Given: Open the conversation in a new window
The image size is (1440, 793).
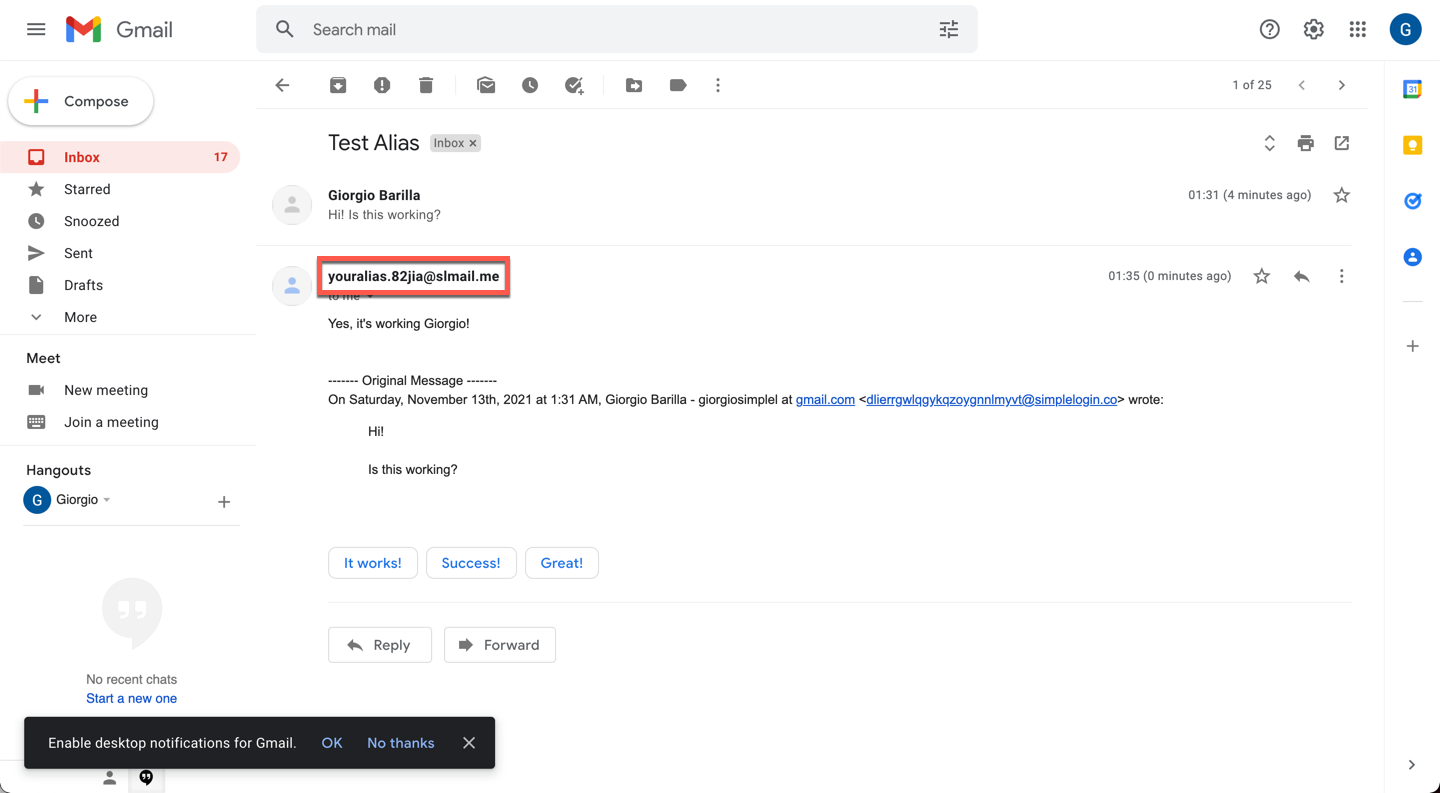Looking at the screenshot, I should 1342,143.
